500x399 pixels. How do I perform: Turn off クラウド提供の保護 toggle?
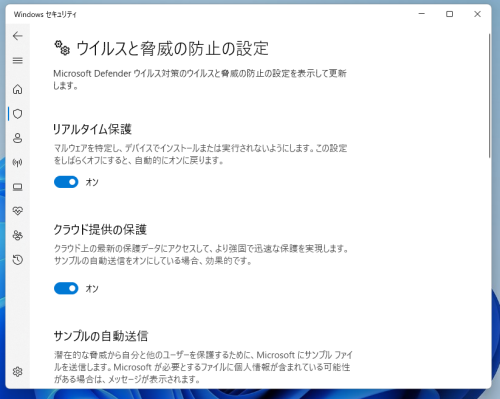tap(66, 288)
